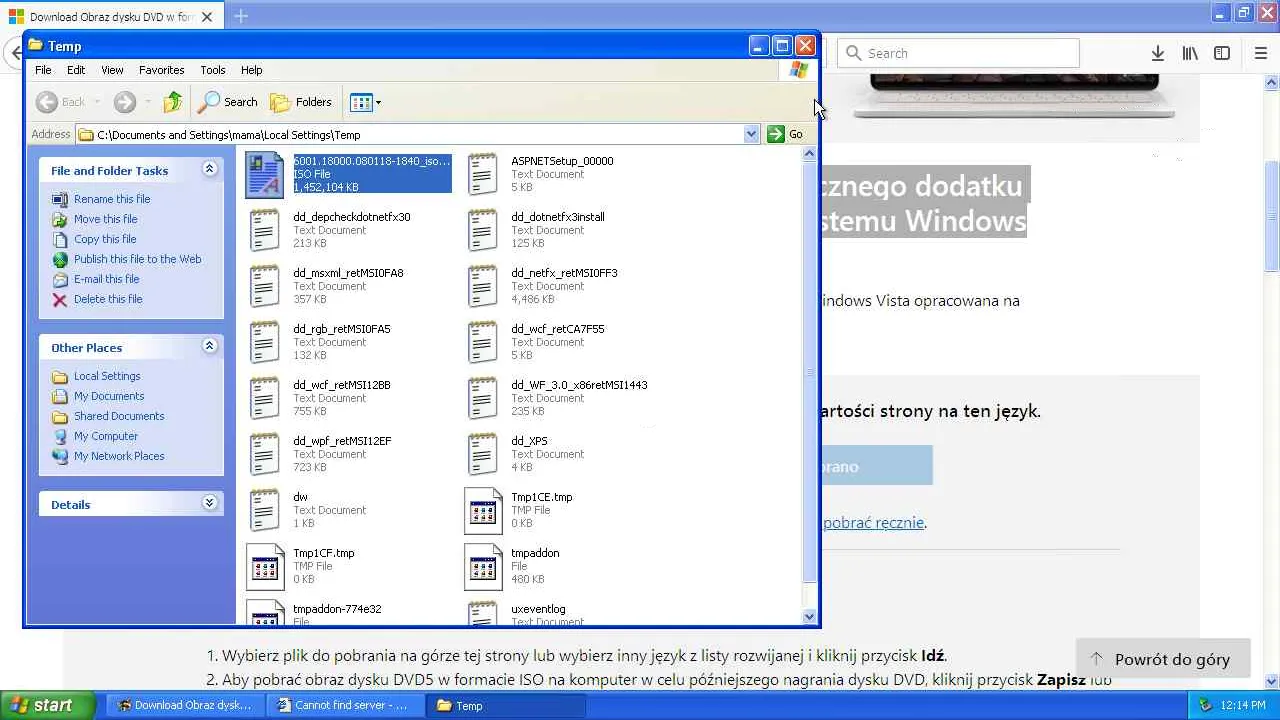Click Move this file

coord(106,219)
